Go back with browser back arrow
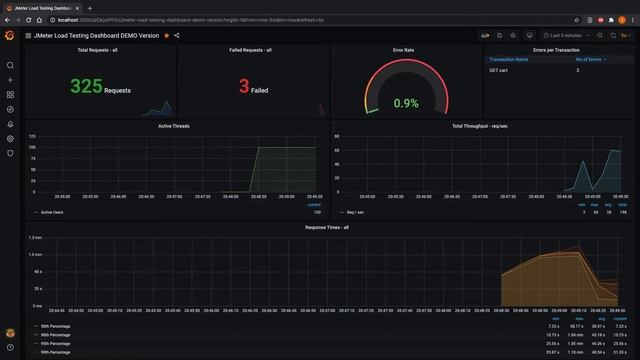640x360 pixels. [7, 20]
